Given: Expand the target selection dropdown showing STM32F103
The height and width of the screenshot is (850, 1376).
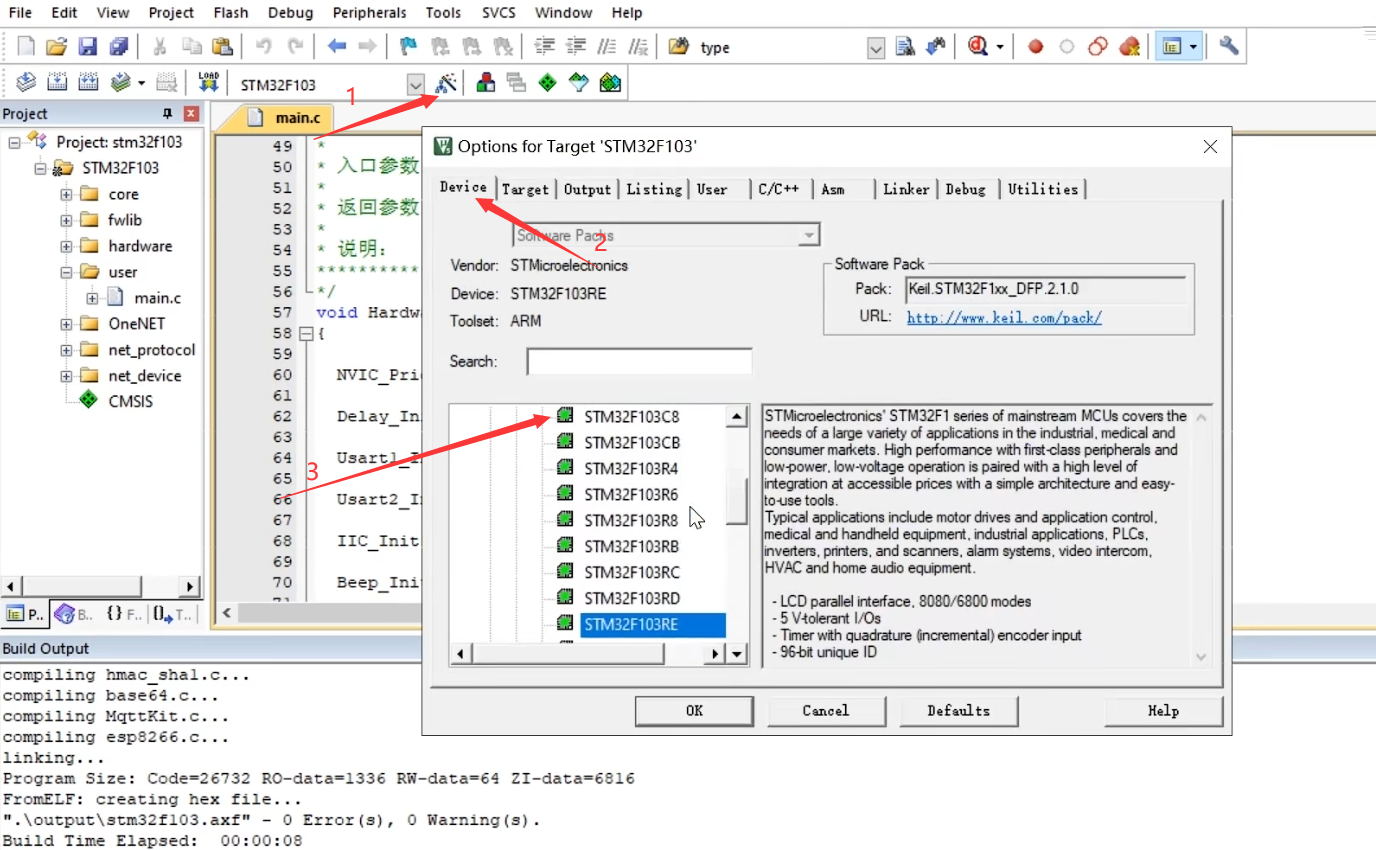Looking at the screenshot, I should click(416, 84).
